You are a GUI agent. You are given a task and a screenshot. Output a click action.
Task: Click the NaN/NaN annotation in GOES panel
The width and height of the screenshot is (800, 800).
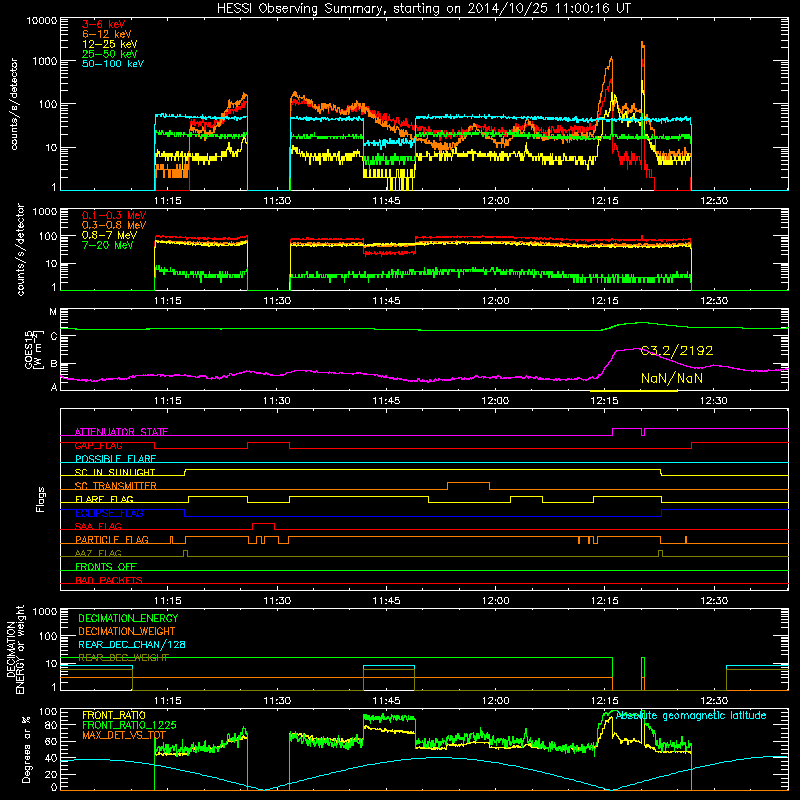click(x=671, y=378)
